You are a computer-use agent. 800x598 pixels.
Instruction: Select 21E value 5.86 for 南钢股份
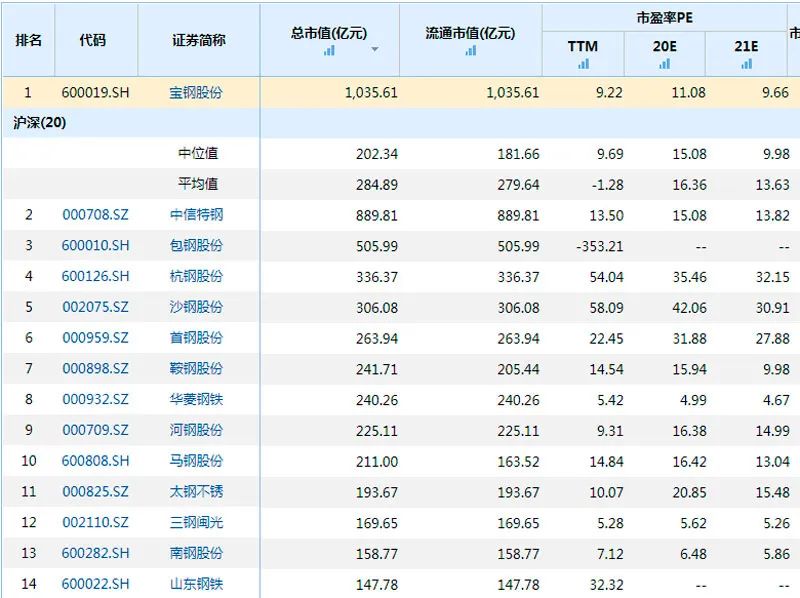[x=776, y=554]
